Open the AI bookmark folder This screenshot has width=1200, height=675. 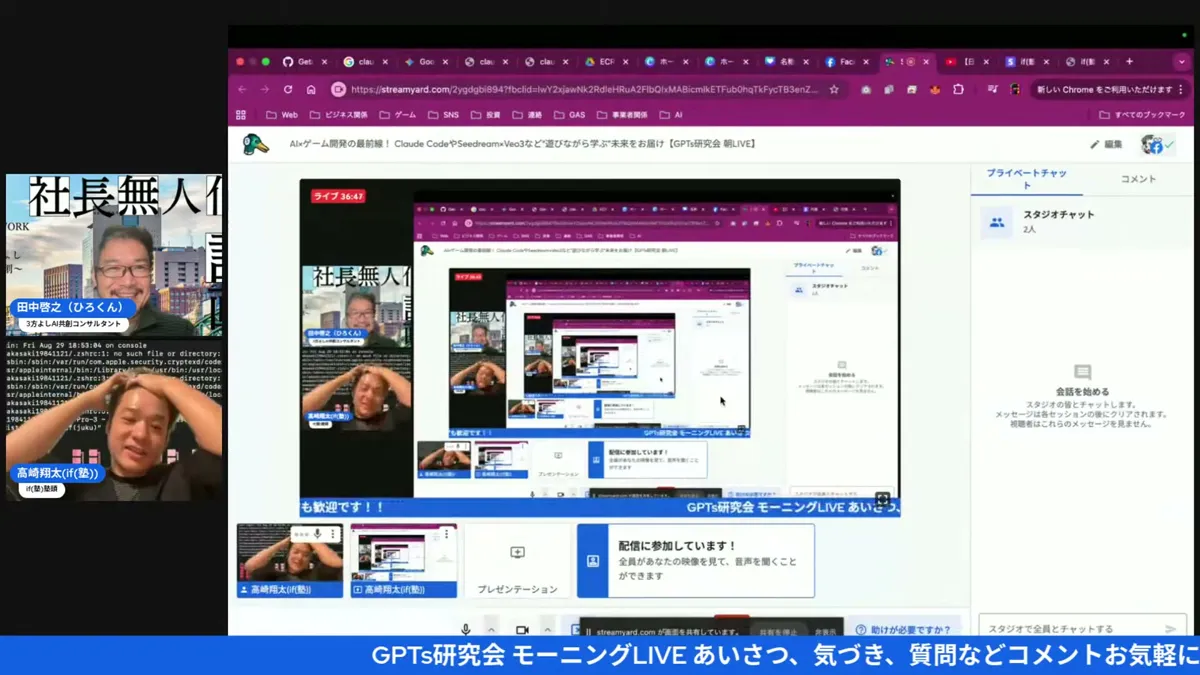tap(671, 115)
